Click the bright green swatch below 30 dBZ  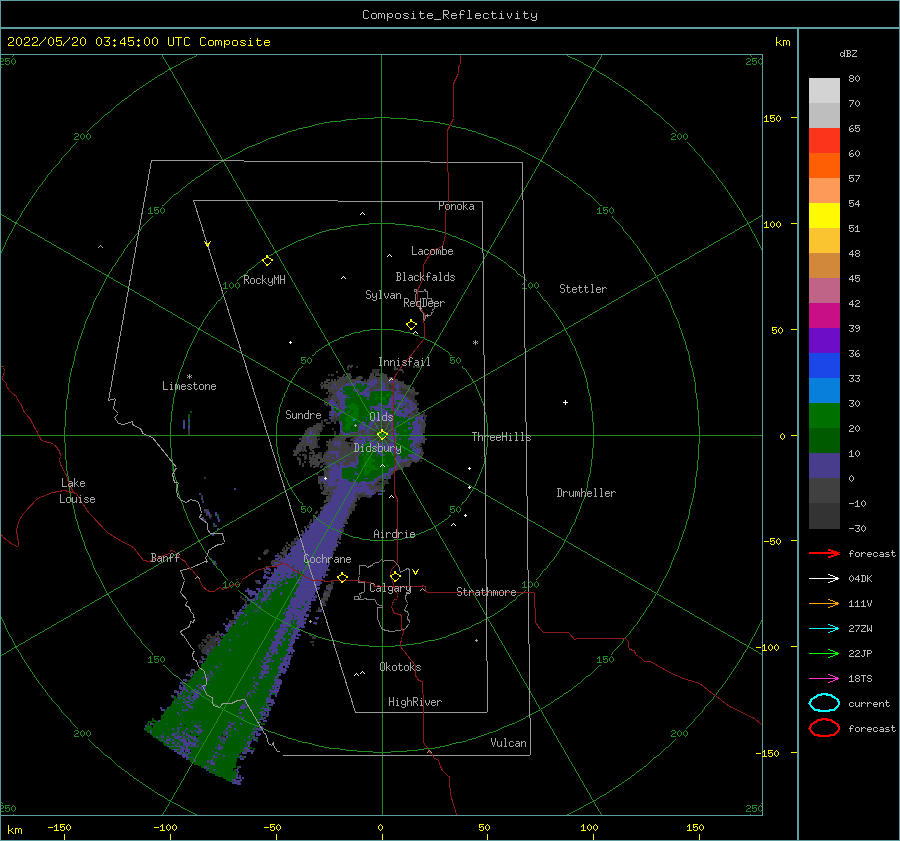pos(824,415)
